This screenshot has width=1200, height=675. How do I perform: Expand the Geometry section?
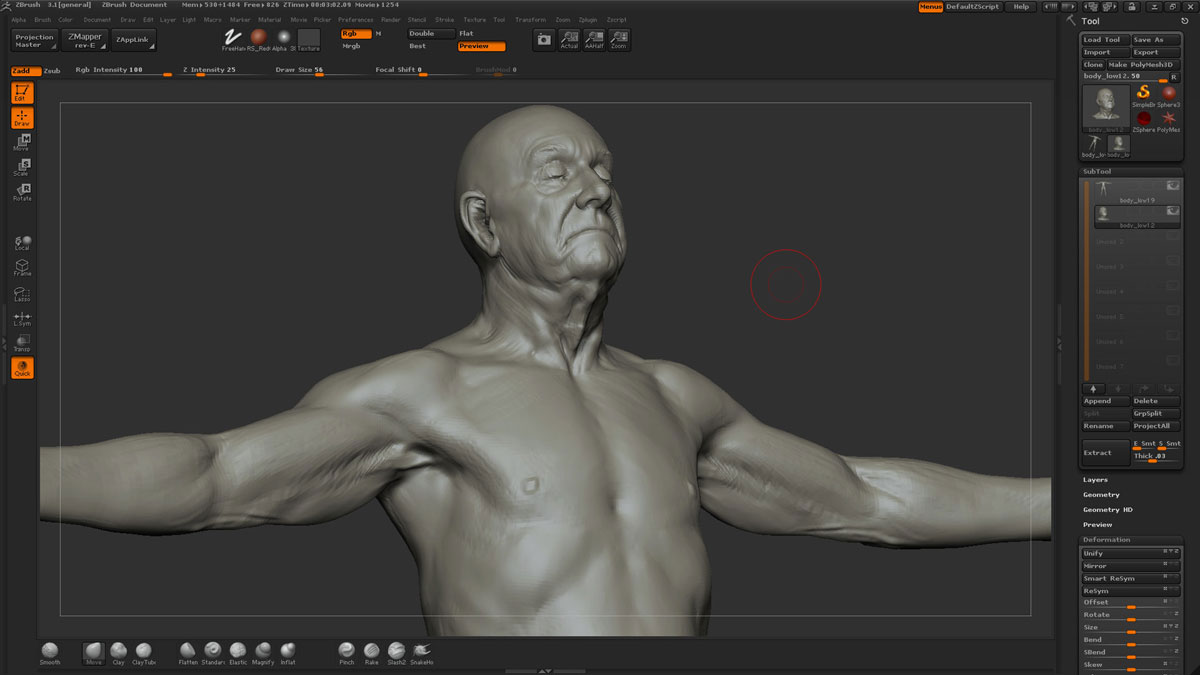pyautogui.click(x=1101, y=495)
